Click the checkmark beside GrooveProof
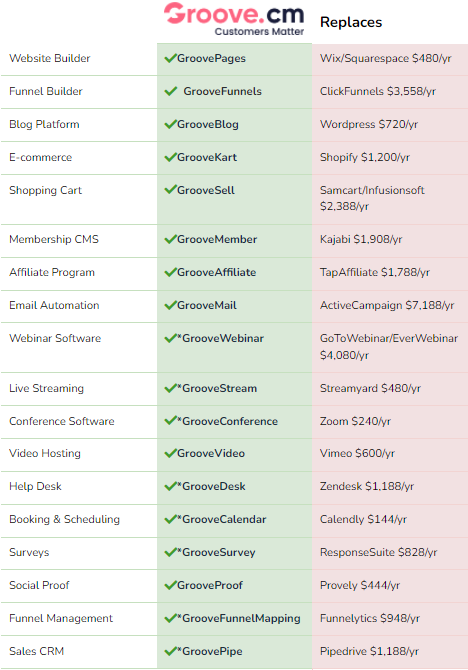Screen dimensions: 468x670 coord(171,585)
